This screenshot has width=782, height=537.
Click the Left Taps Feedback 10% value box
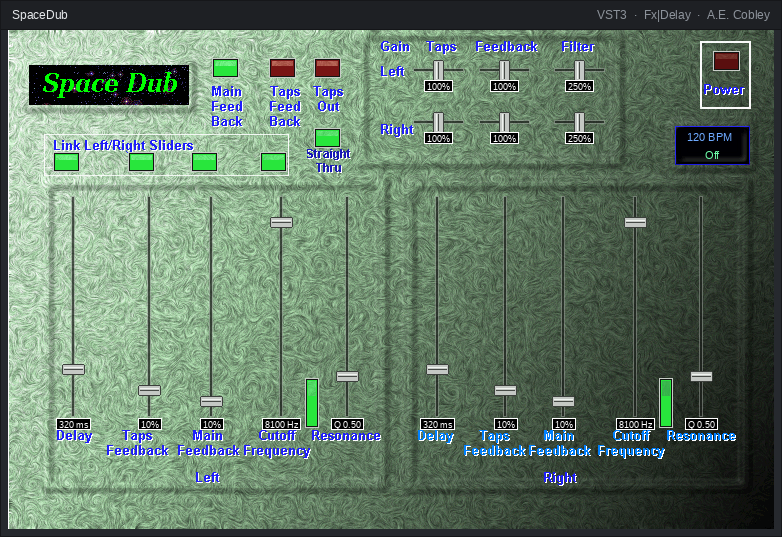point(150,424)
